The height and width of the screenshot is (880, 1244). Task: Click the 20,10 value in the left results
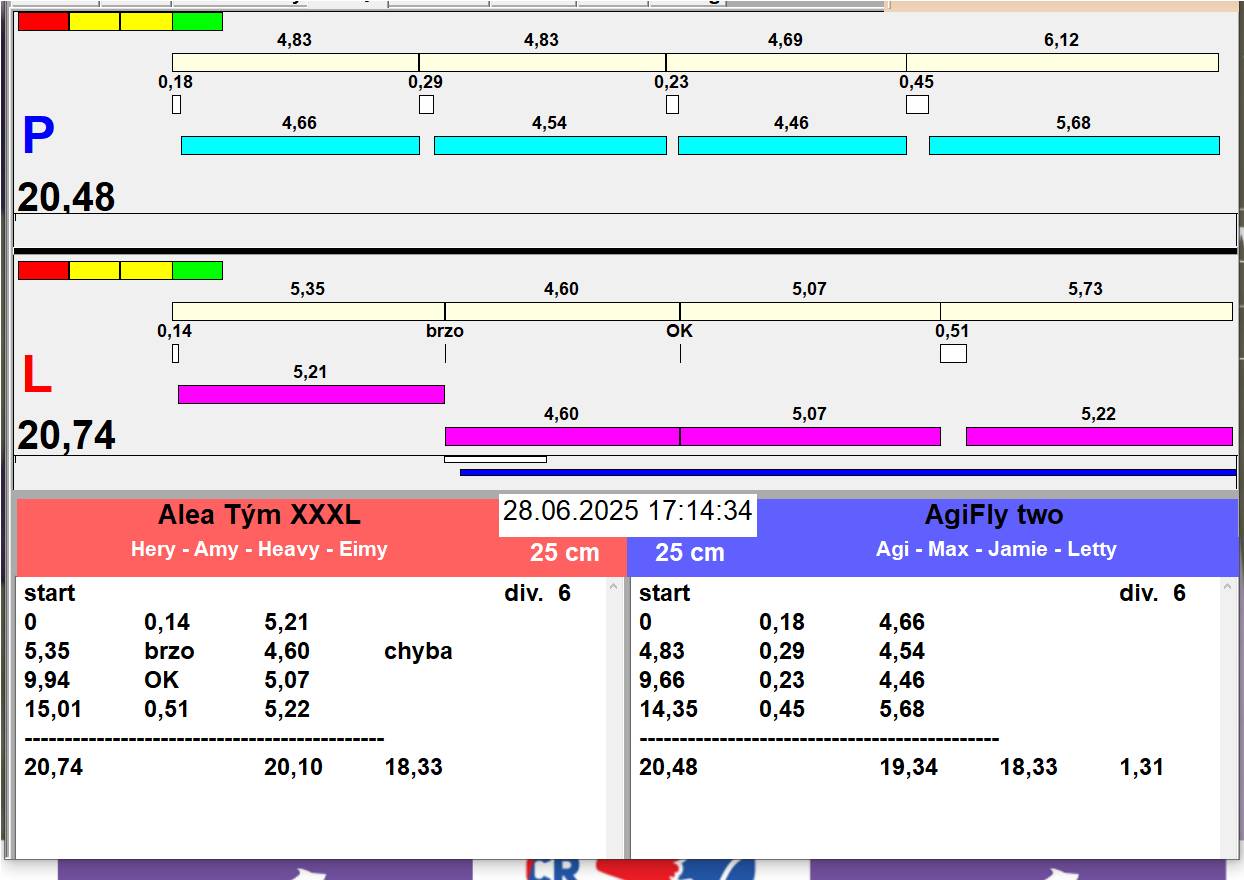(293, 767)
